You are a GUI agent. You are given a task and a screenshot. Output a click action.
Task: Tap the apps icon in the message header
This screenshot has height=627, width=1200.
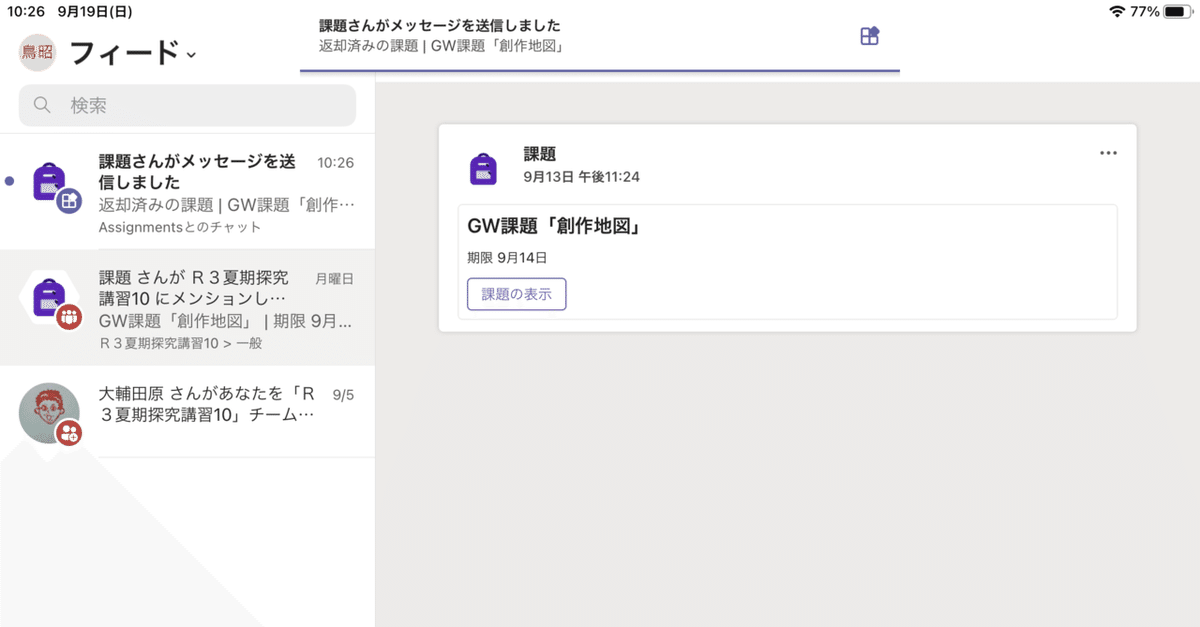[x=869, y=35]
